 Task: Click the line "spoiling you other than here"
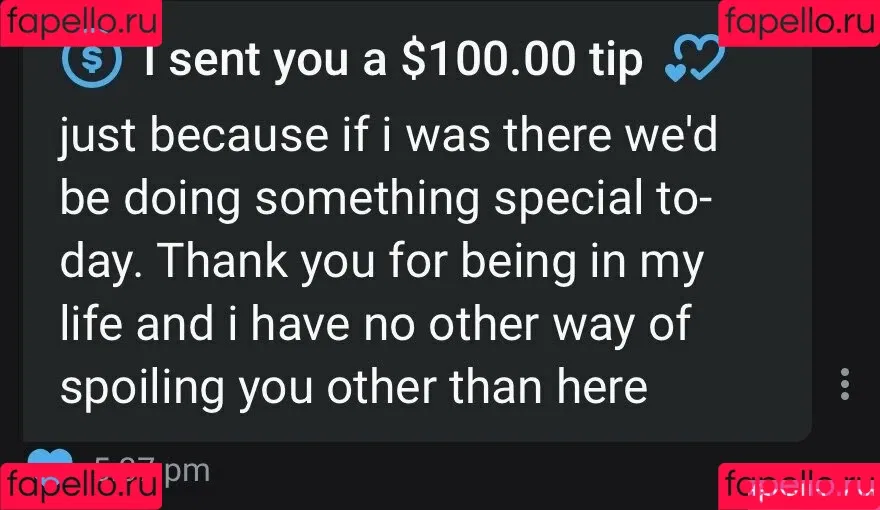coord(354,388)
